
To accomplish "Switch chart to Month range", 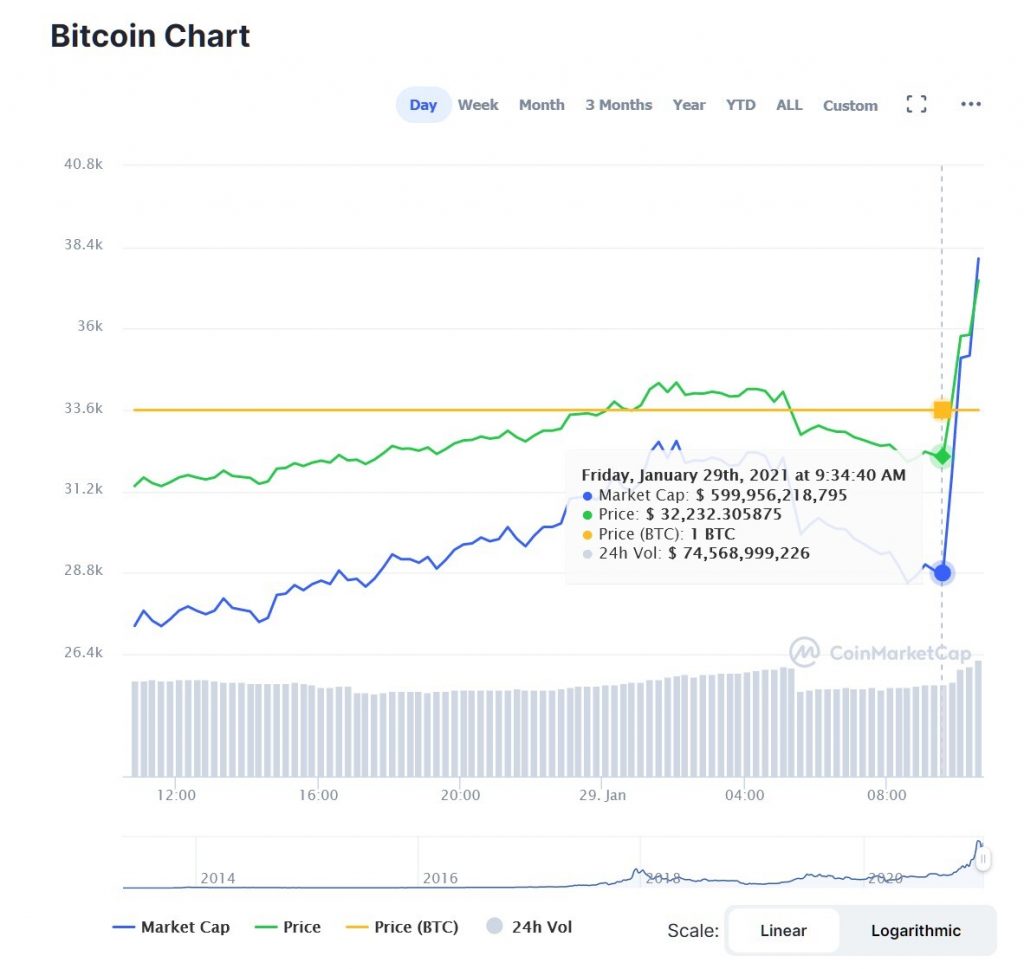I will tap(541, 105).
